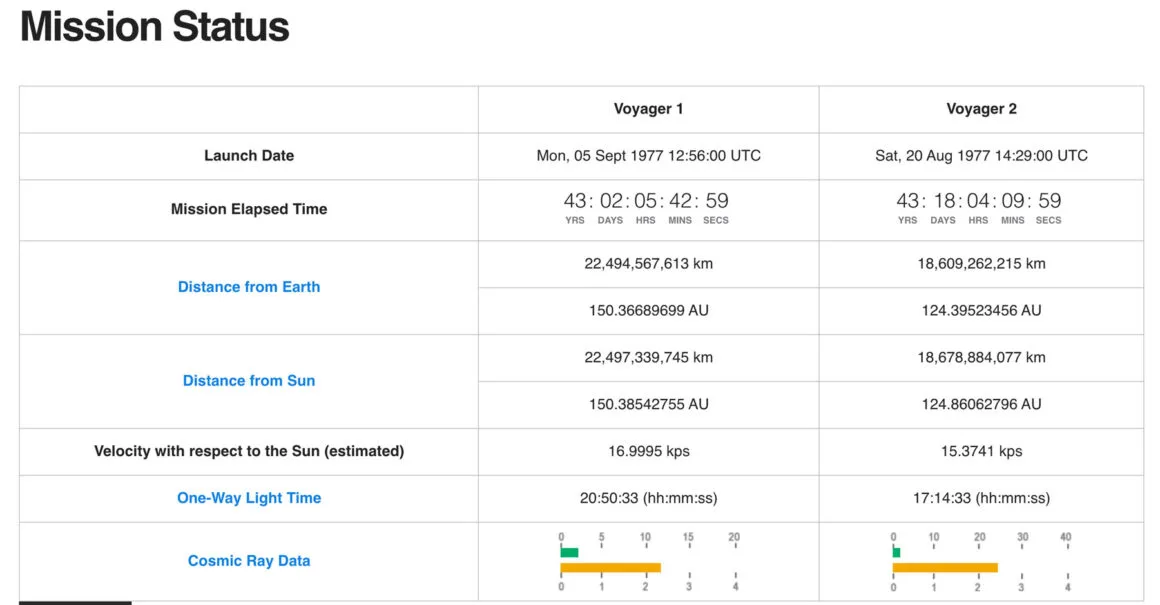Follow the One-Way Light Time link
The image size is (1160, 605).
tap(249, 498)
